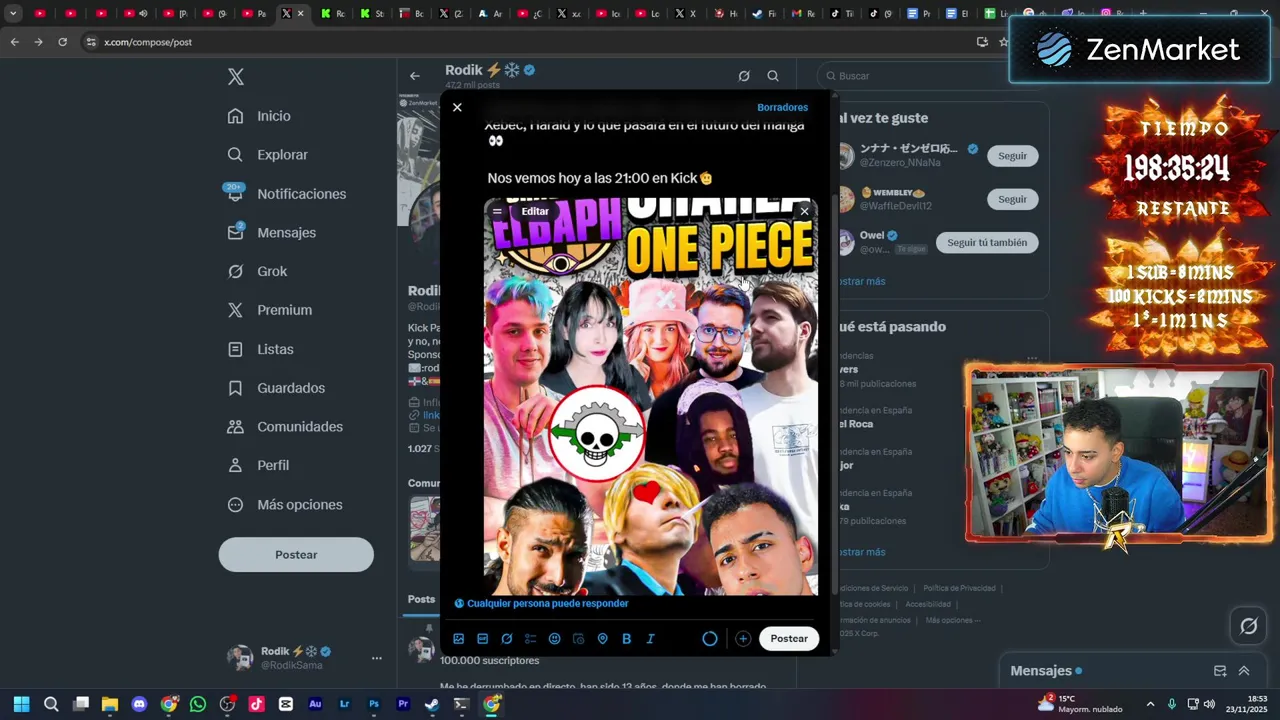Expand the Mensajes drawer

1244,671
